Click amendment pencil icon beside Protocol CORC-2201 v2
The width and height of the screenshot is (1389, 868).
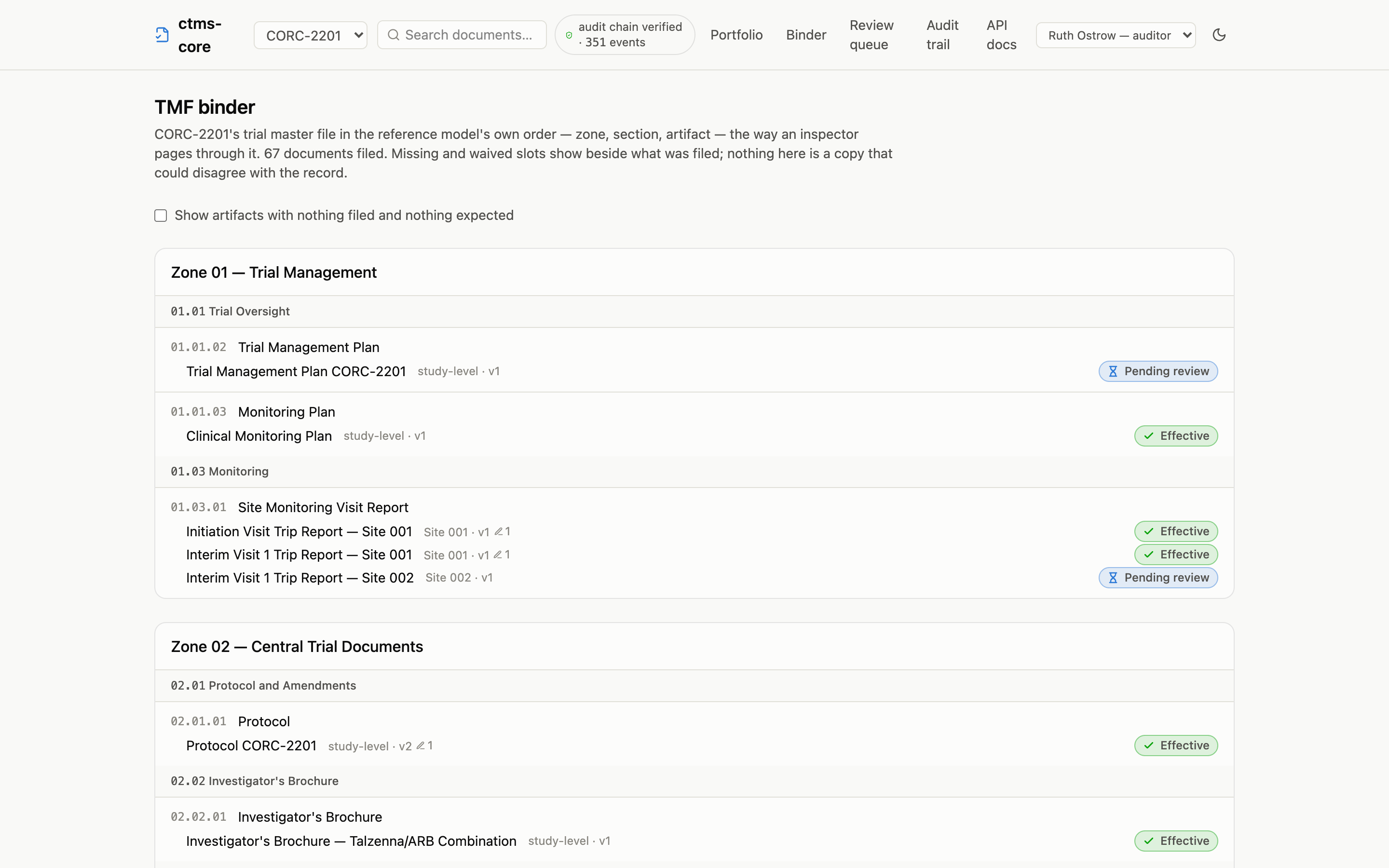(x=420, y=746)
